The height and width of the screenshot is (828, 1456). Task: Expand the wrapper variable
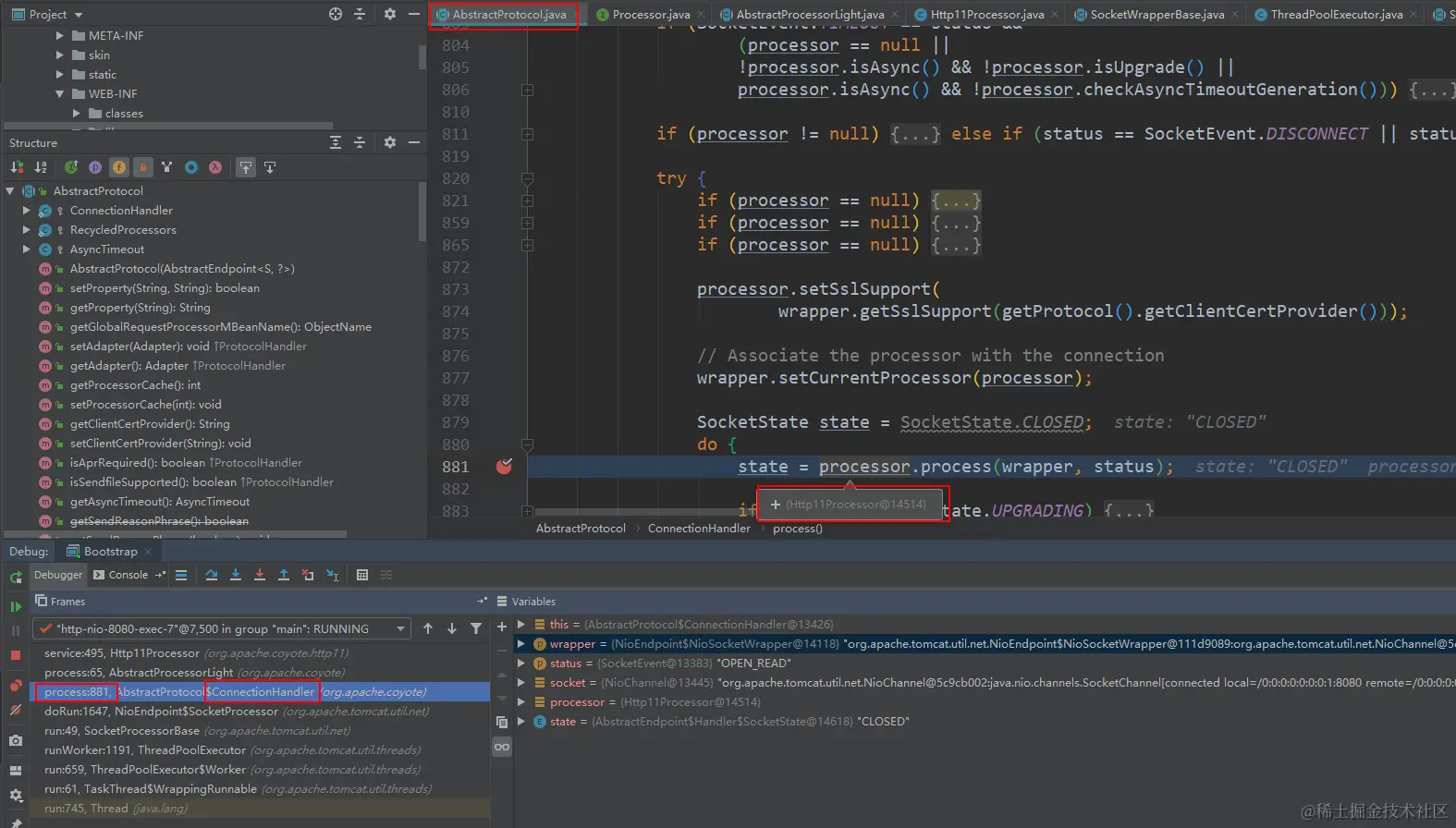(521, 643)
